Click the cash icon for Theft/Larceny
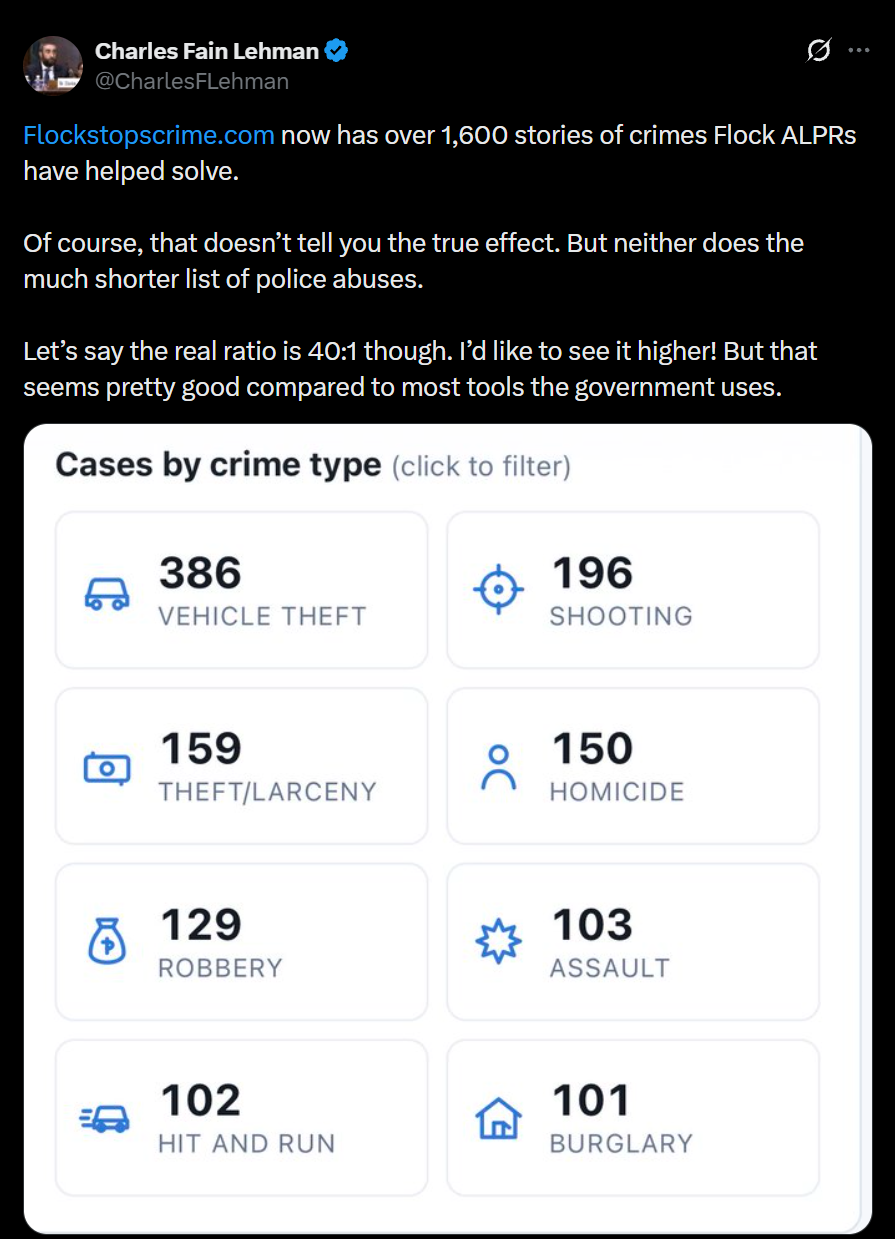The width and height of the screenshot is (895, 1239). pos(106,768)
